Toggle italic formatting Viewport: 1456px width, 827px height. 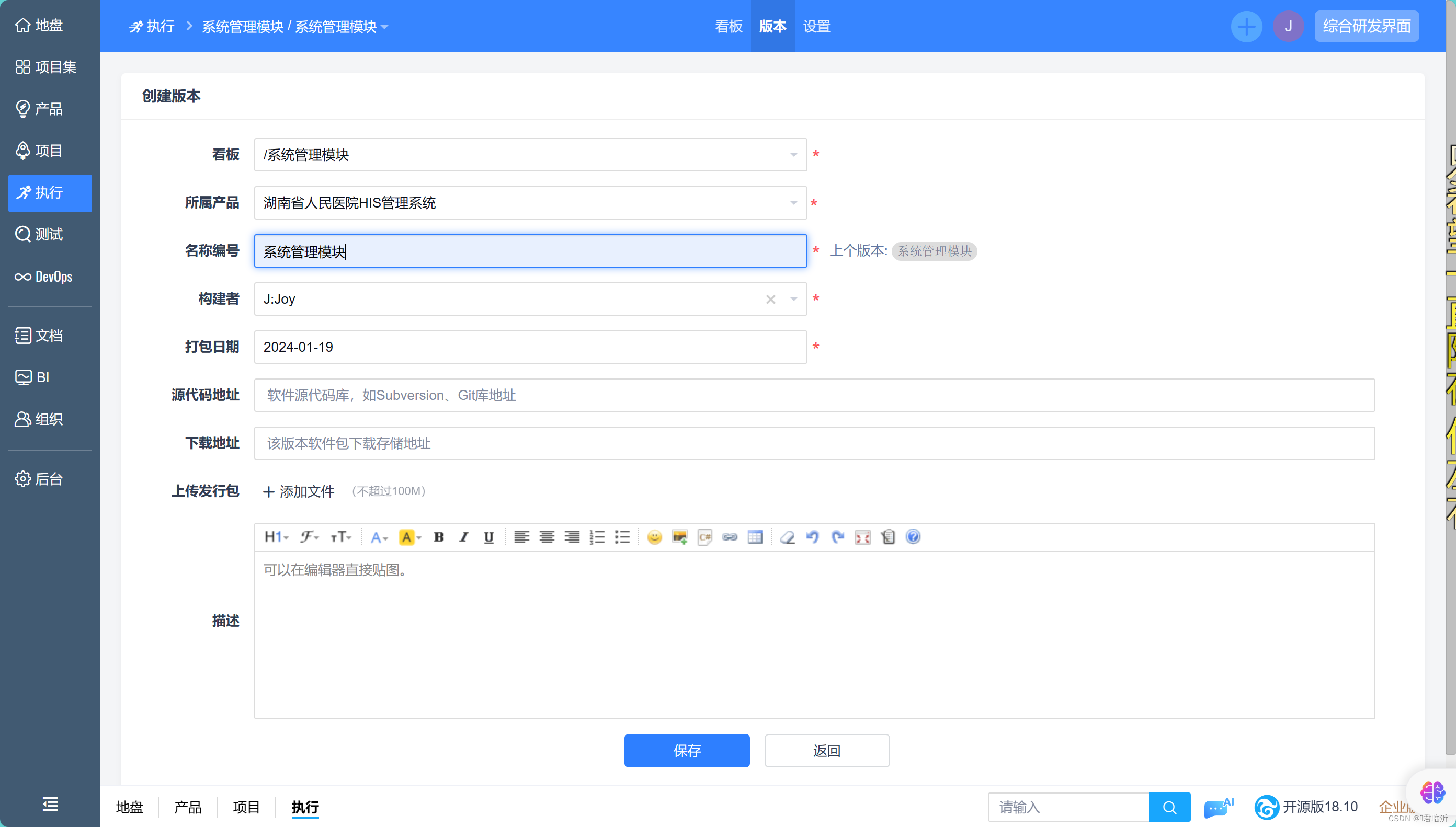coord(463,537)
